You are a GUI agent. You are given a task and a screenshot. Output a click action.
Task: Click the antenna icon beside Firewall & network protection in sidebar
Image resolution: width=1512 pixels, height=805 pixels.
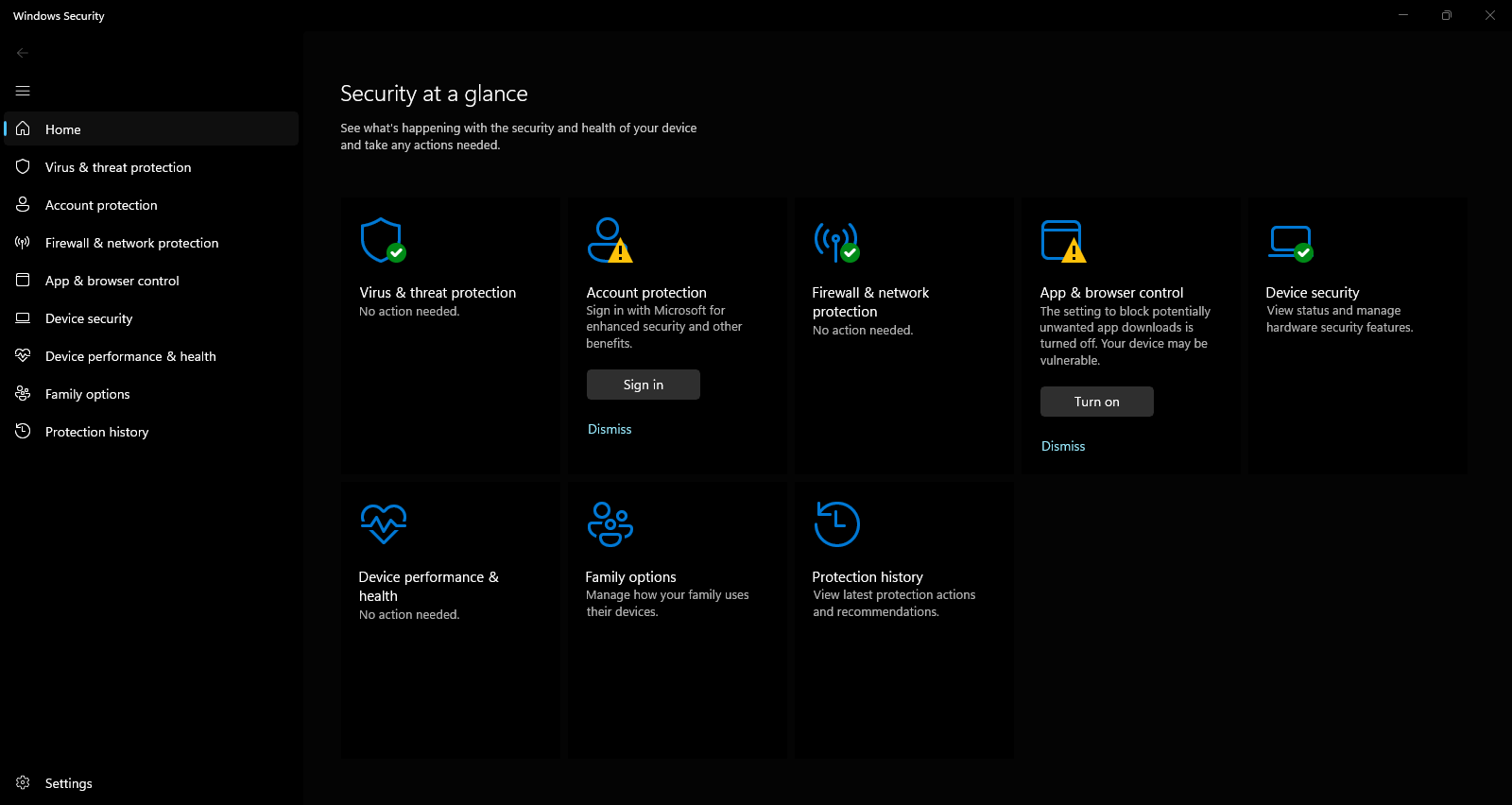point(23,242)
